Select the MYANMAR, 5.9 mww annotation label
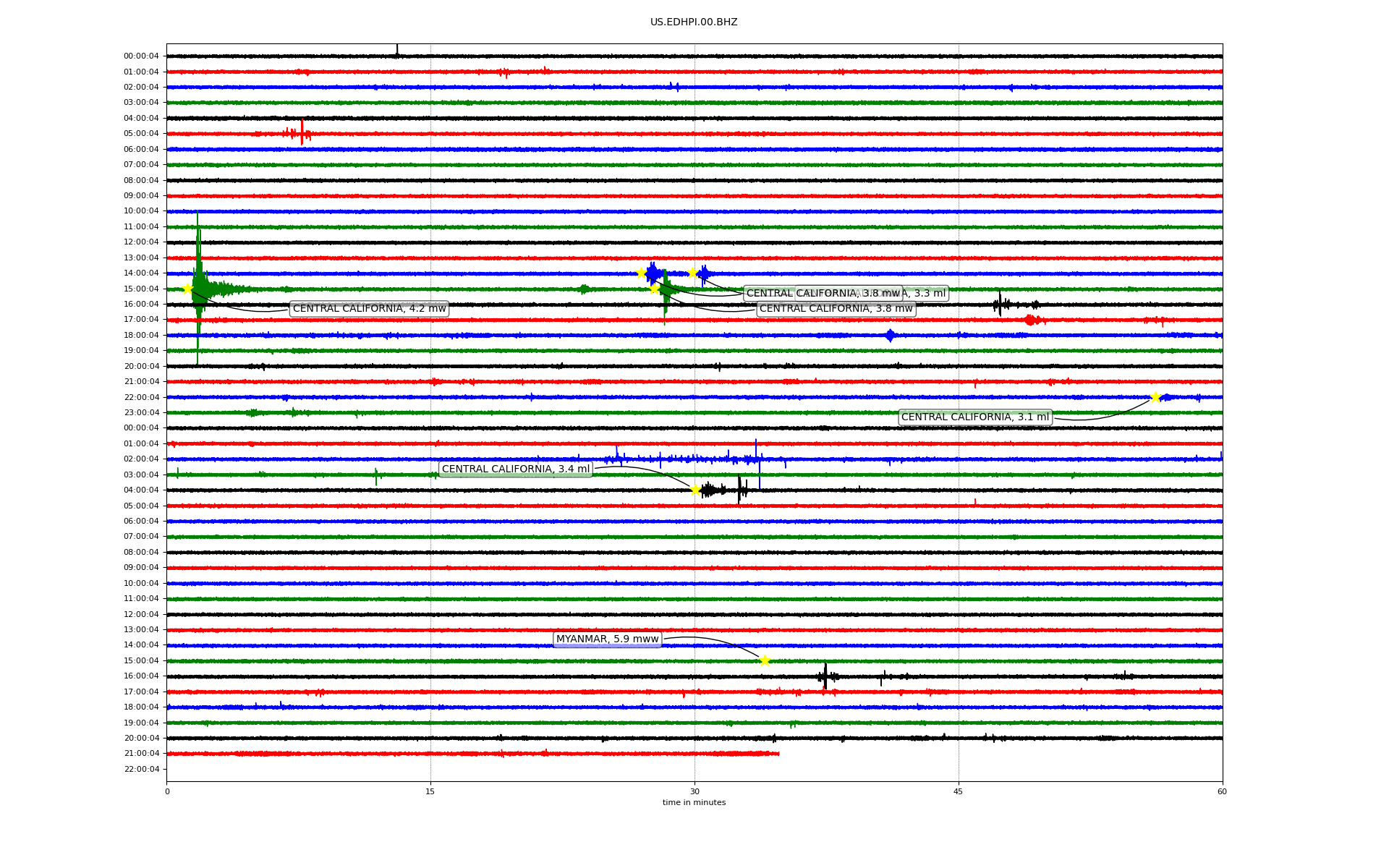 pyautogui.click(x=607, y=639)
